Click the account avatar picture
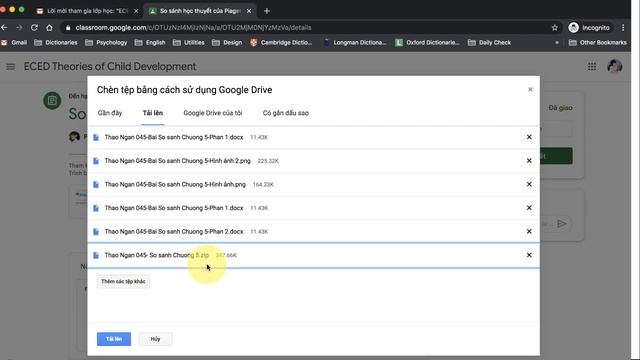This screenshot has width=640, height=360. point(614,66)
